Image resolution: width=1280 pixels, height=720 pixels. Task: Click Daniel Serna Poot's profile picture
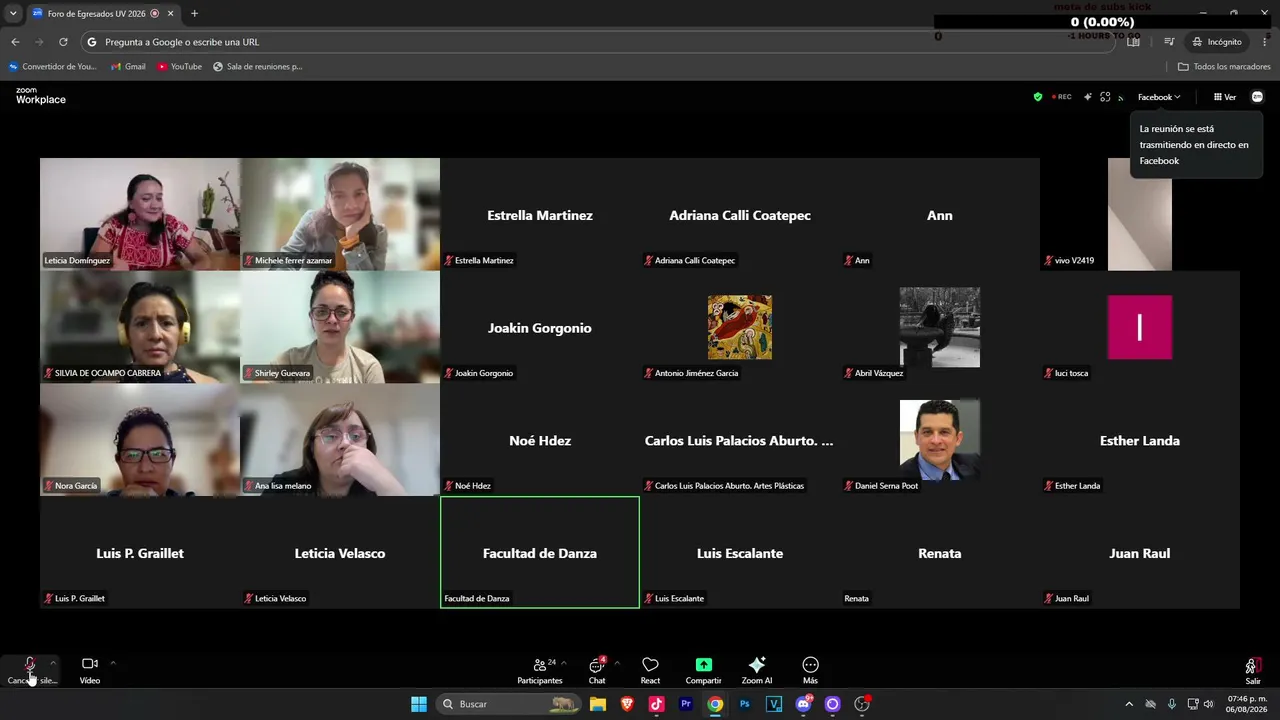(940, 440)
